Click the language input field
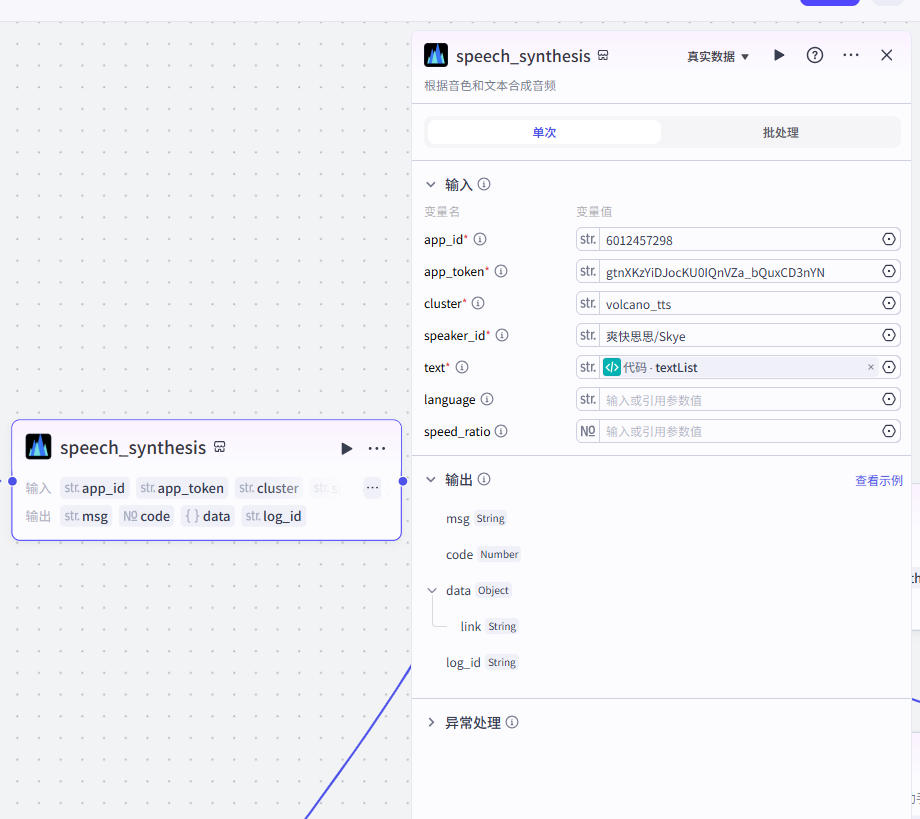Viewport: 920px width, 819px height. click(x=735, y=399)
